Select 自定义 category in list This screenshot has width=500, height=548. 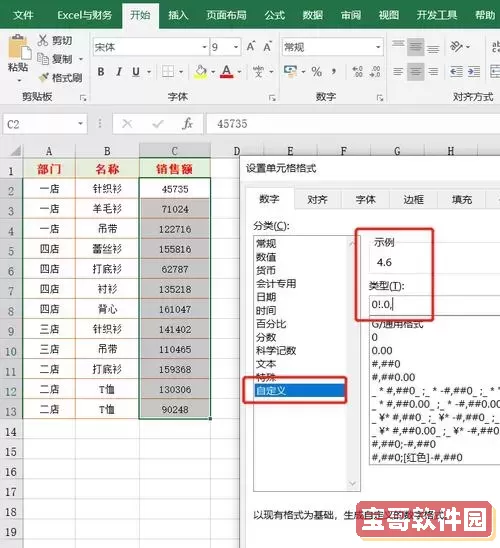(299, 390)
